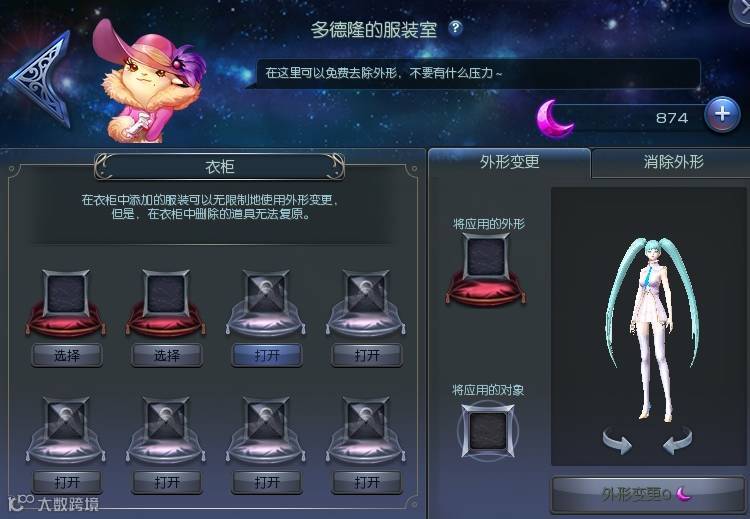Rotate the character preview using the left curved arrow
This screenshot has height=519, width=750.
coord(617,440)
